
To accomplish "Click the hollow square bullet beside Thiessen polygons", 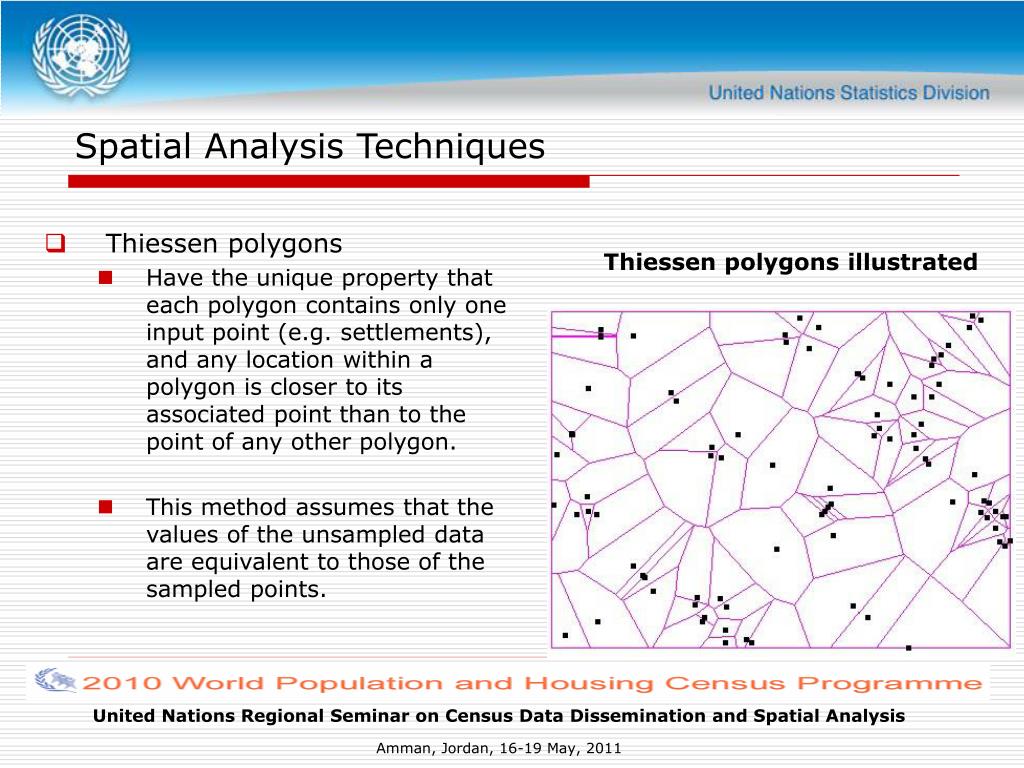I will (x=56, y=243).
